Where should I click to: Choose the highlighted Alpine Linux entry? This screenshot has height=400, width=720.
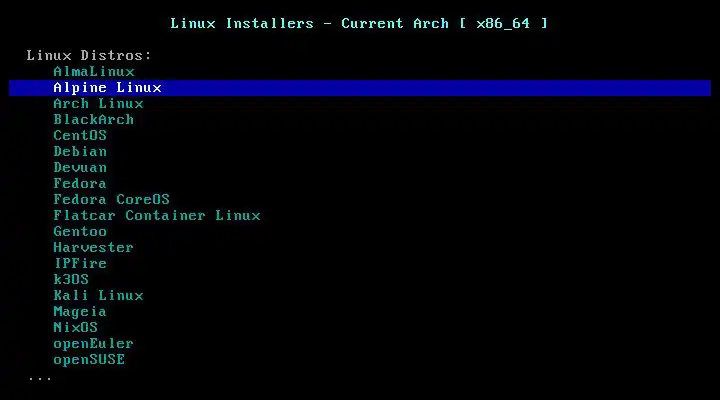(x=360, y=88)
